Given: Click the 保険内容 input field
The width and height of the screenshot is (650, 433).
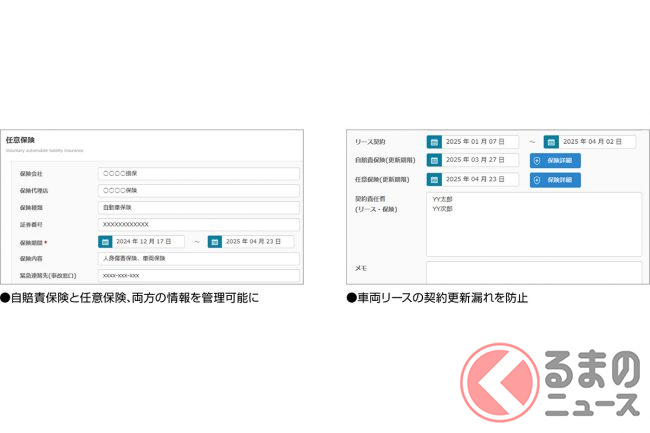Looking at the screenshot, I should coord(198,259).
